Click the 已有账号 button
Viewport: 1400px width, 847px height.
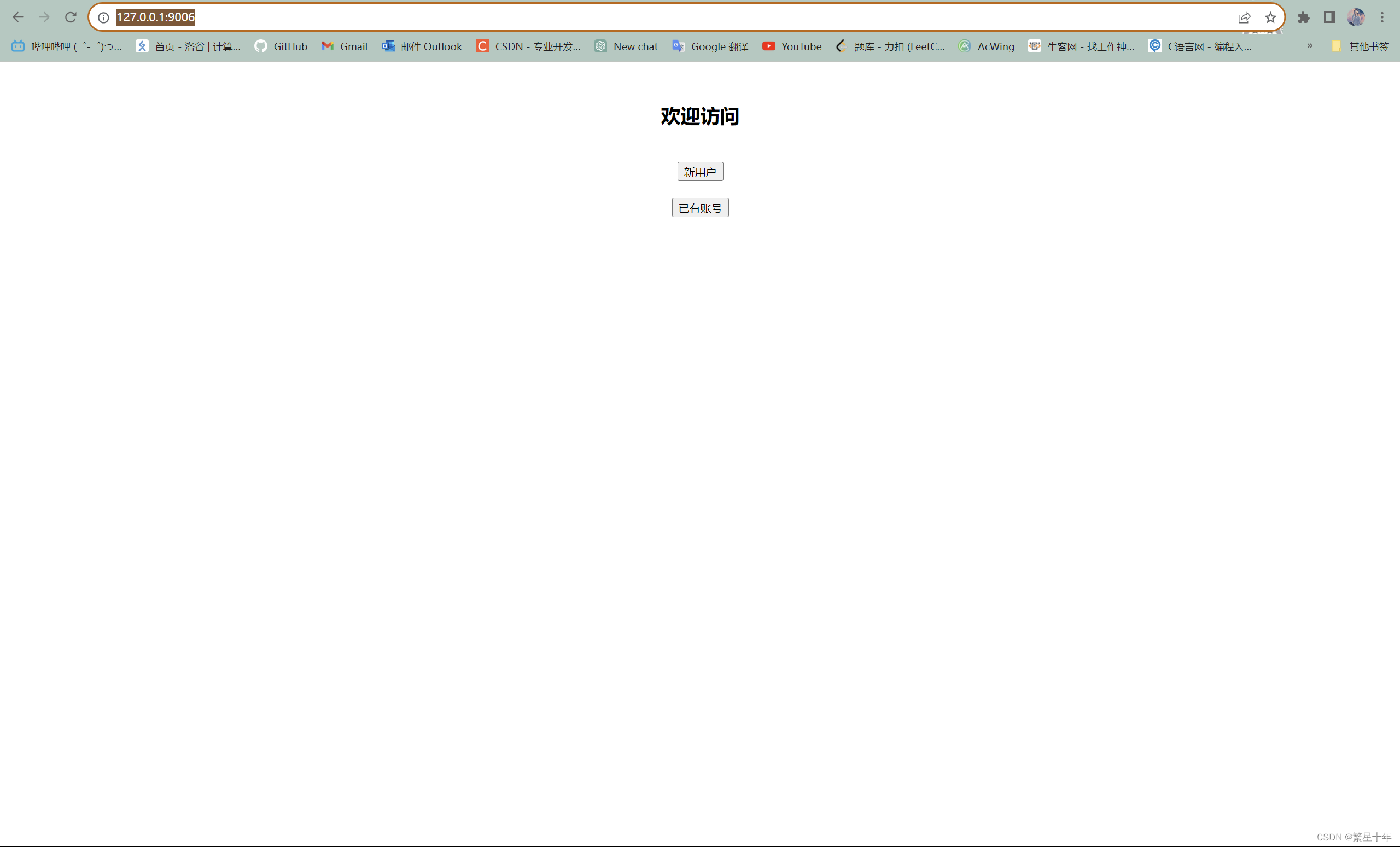coord(700,207)
